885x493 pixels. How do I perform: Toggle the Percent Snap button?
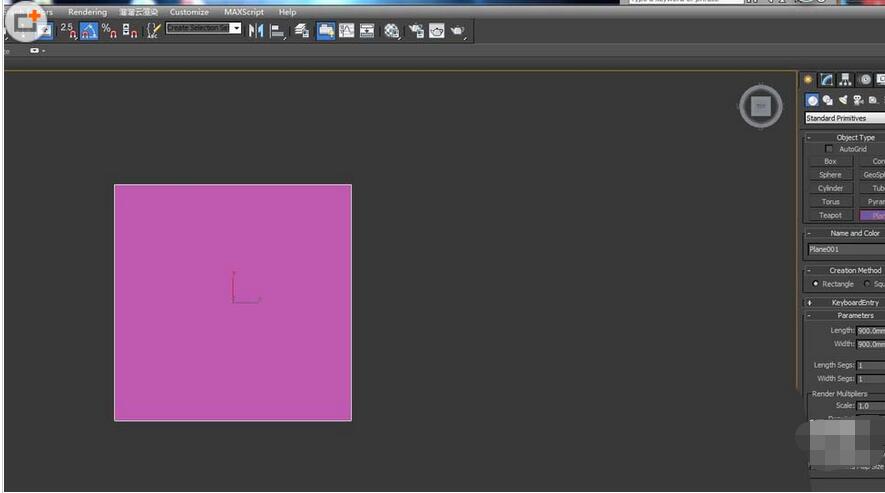pyautogui.click(x=109, y=30)
